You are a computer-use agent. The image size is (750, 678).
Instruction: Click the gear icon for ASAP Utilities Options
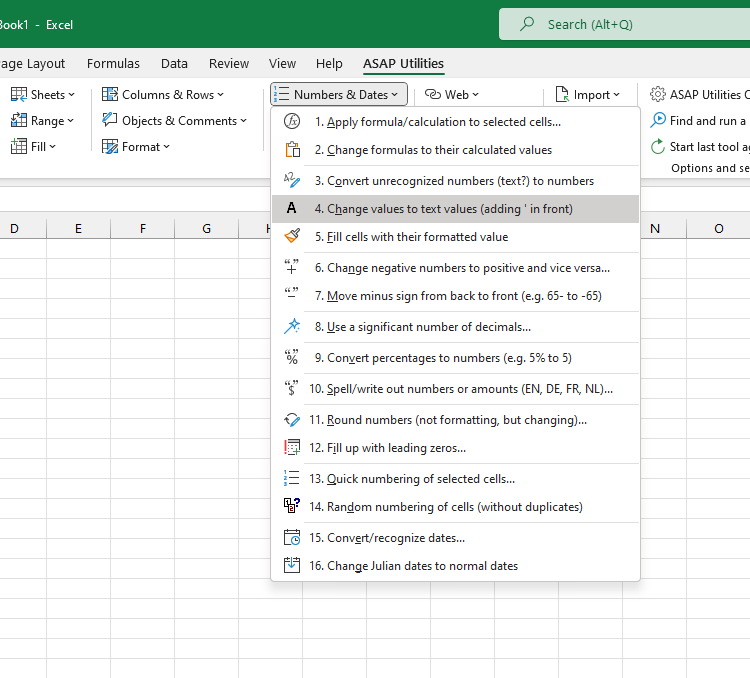658,94
